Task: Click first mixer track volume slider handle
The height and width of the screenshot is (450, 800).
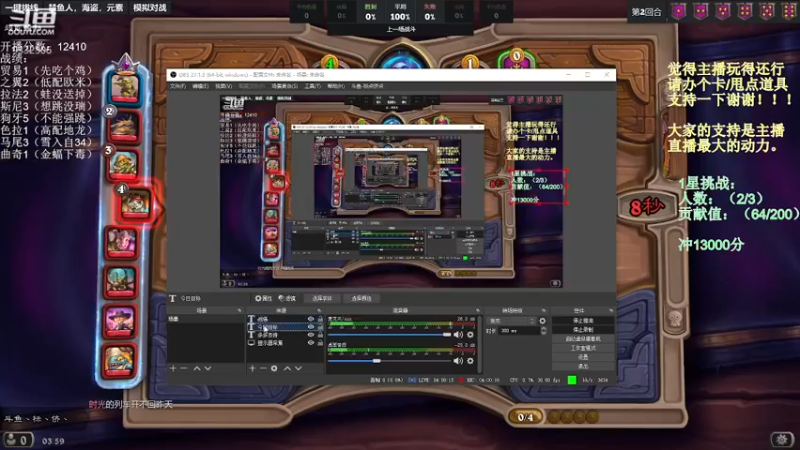Action: tap(447, 335)
